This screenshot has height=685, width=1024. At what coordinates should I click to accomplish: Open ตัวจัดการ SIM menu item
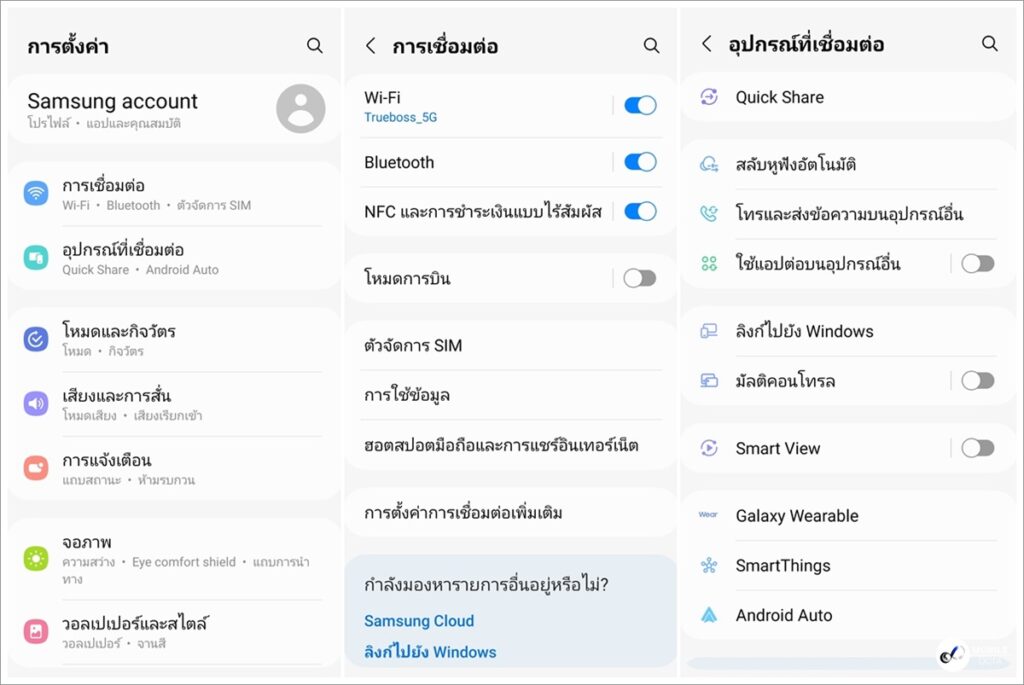click(413, 346)
